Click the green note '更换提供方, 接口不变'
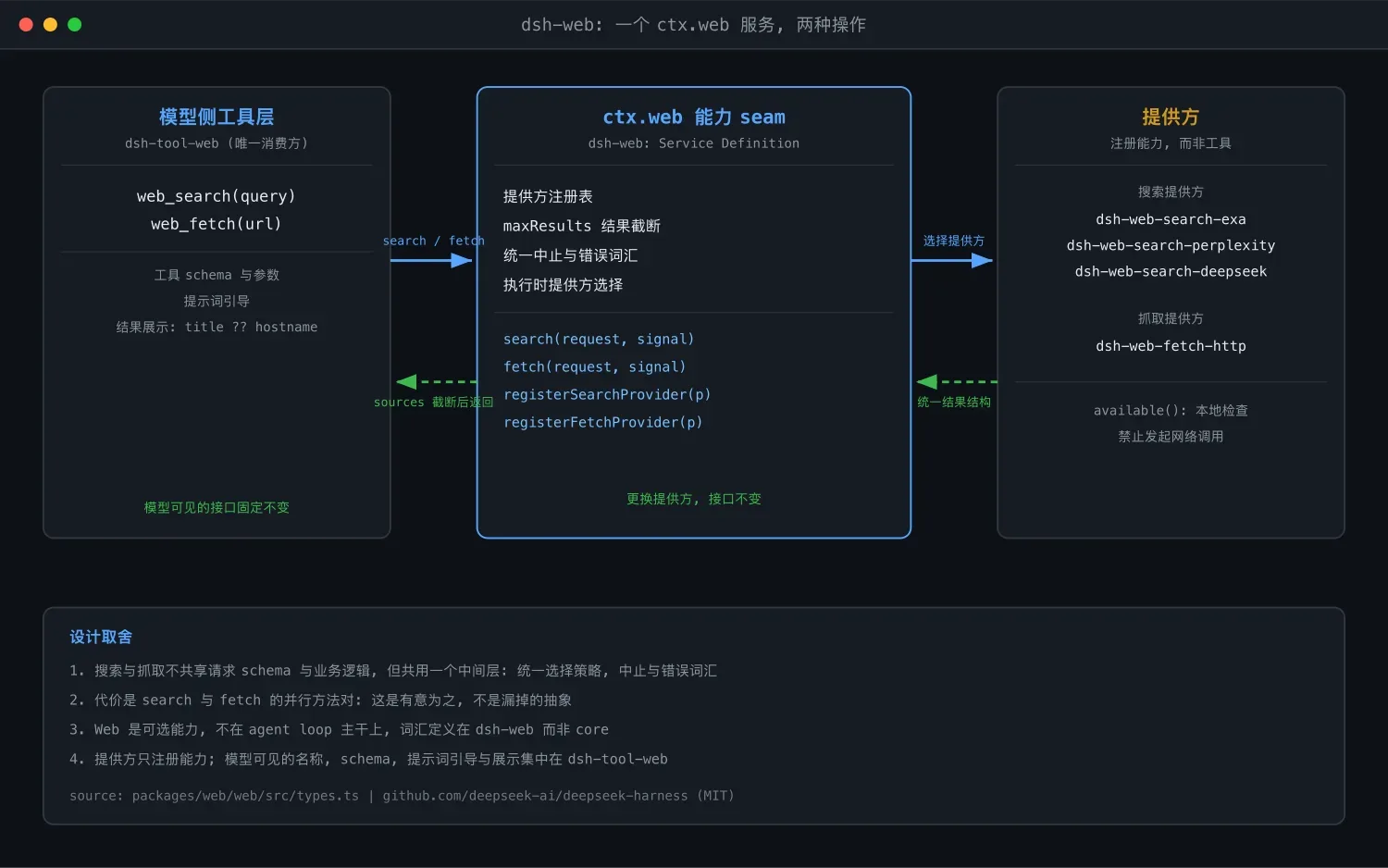Image resolution: width=1388 pixels, height=868 pixels. pyautogui.click(x=694, y=499)
